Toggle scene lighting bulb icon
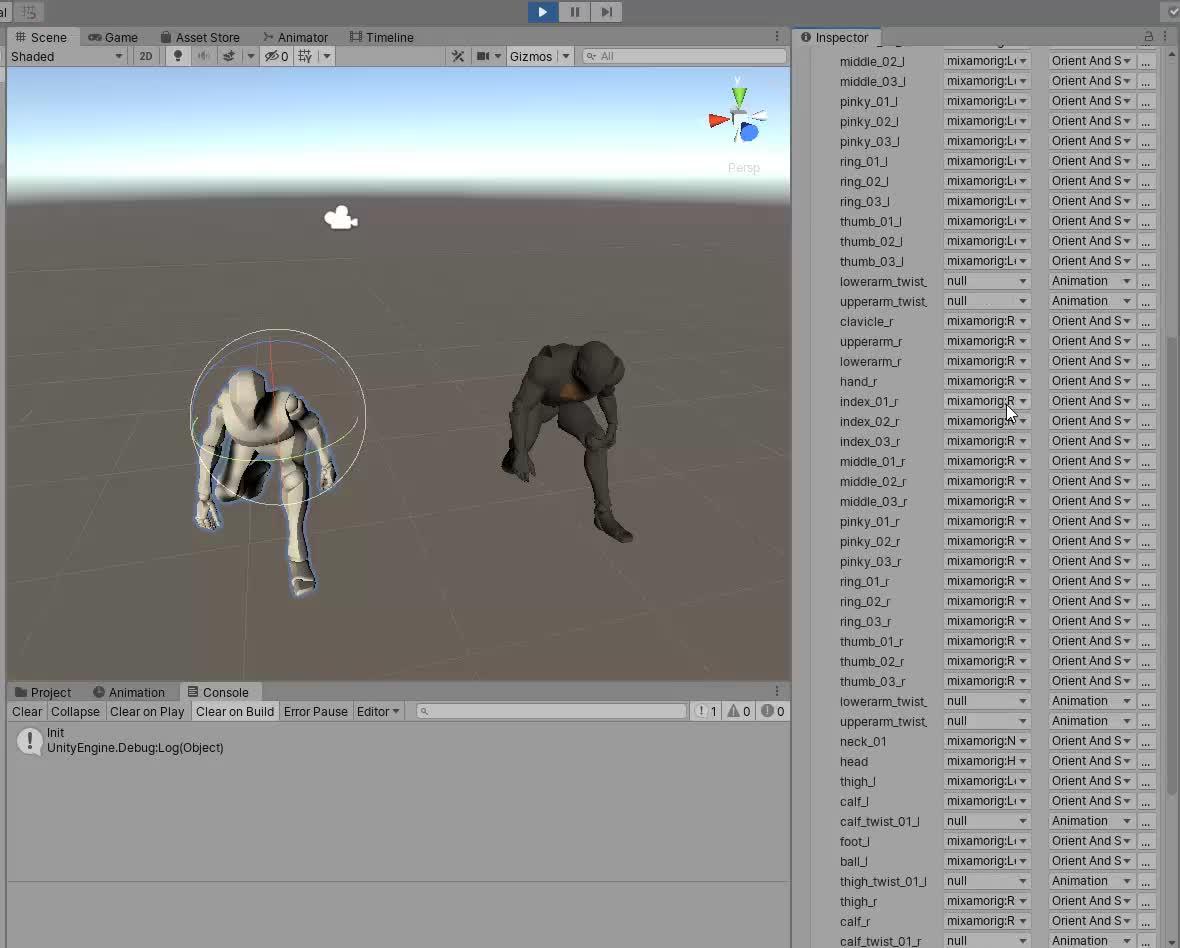The height and width of the screenshot is (948, 1180). [x=178, y=56]
